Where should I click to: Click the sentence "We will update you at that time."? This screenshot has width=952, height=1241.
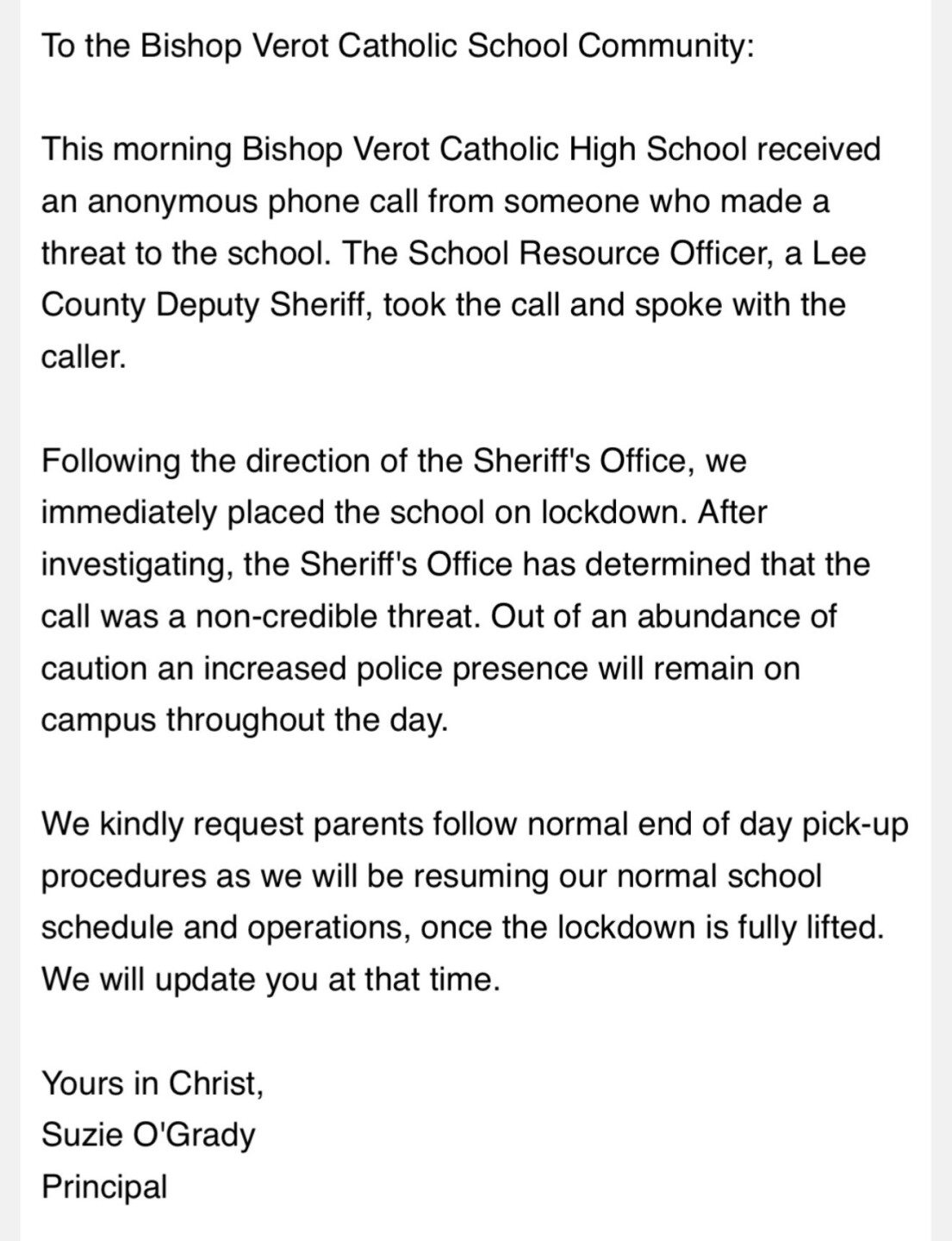[x=271, y=980]
